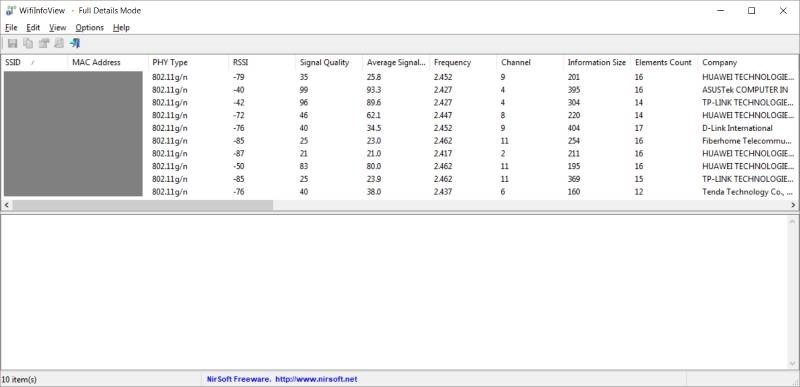Screen dimensions: 800x387
Task: Open the Options menu
Action: [x=89, y=28]
